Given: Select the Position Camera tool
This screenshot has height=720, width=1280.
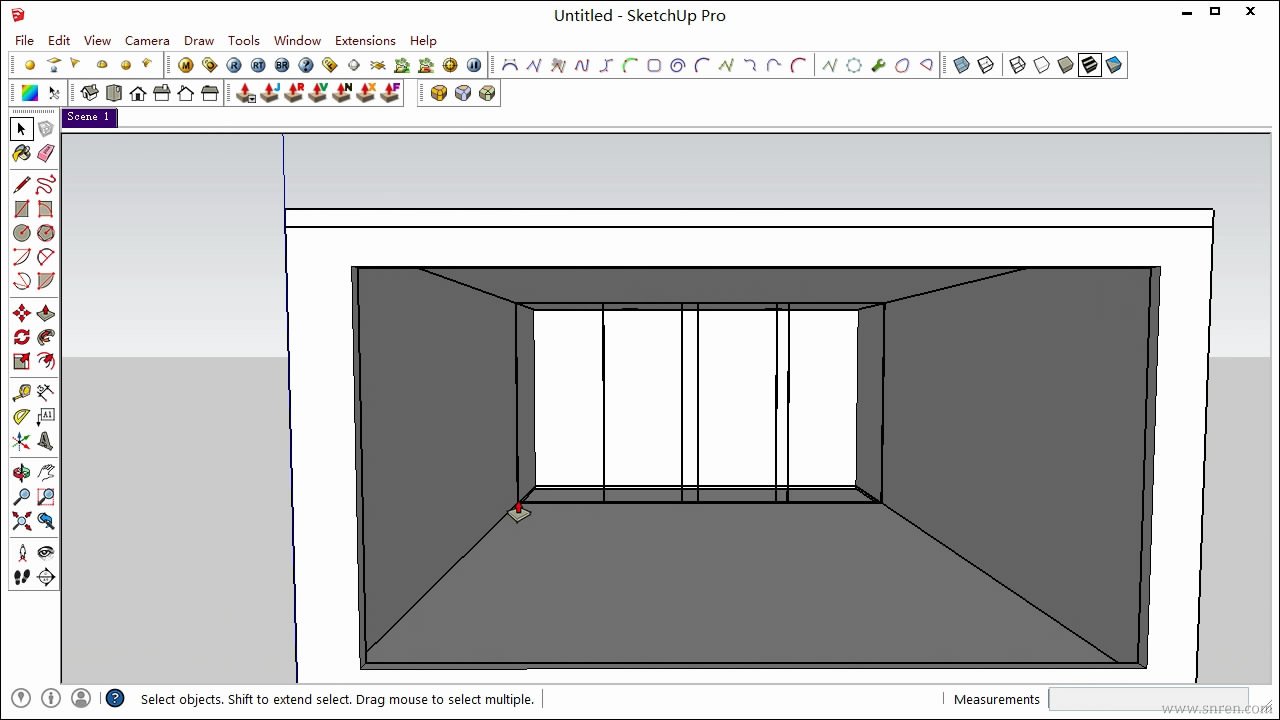Looking at the screenshot, I should [x=21, y=553].
